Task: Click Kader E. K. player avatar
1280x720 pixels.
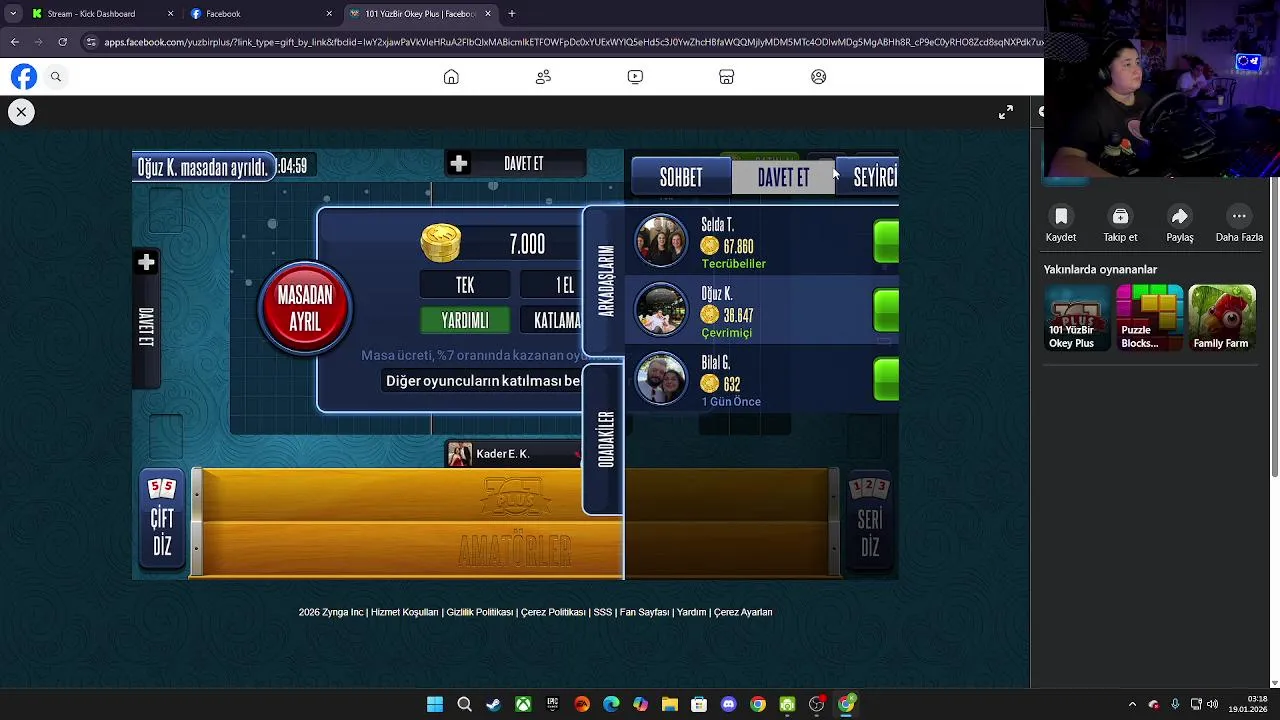Action: coord(459,454)
